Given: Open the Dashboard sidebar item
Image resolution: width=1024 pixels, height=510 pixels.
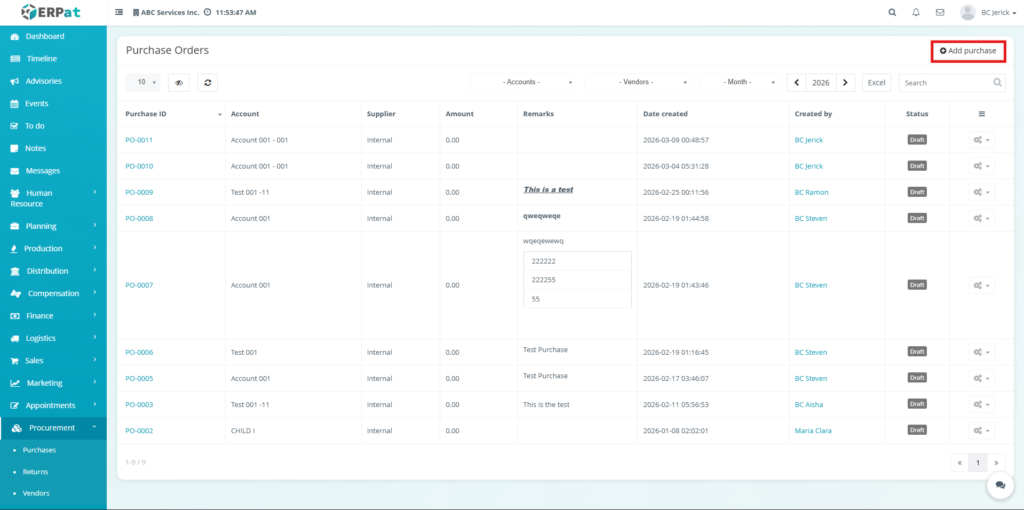Looking at the screenshot, I should click(45, 36).
